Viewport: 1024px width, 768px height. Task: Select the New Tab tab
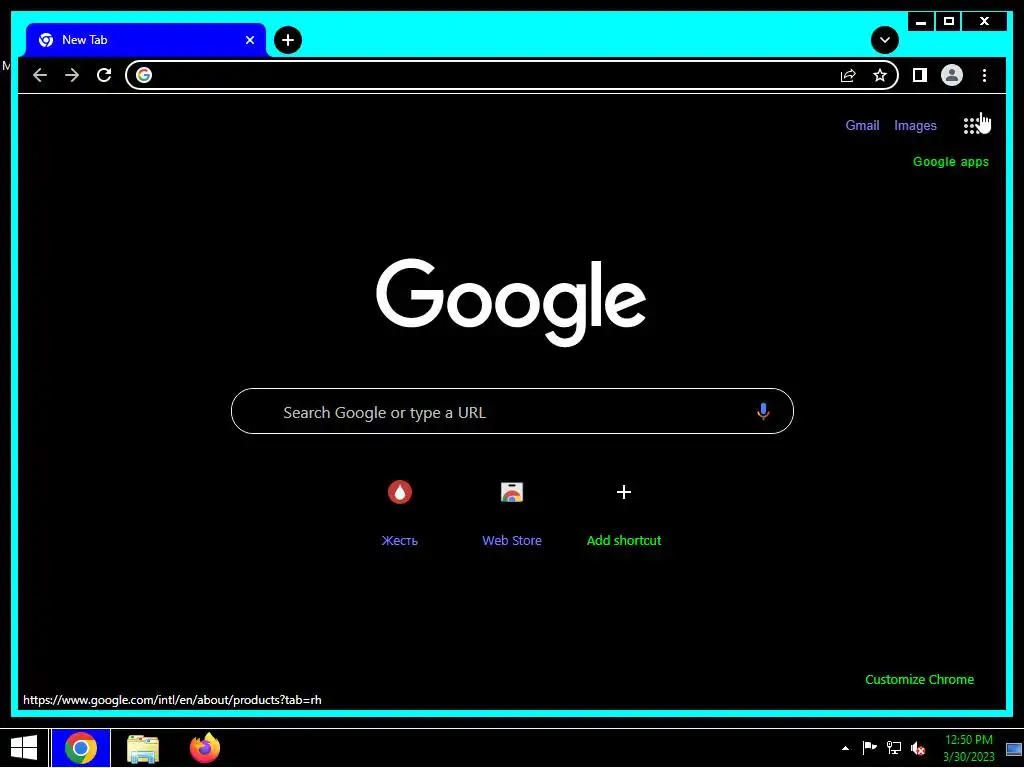click(x=146, y=40)
